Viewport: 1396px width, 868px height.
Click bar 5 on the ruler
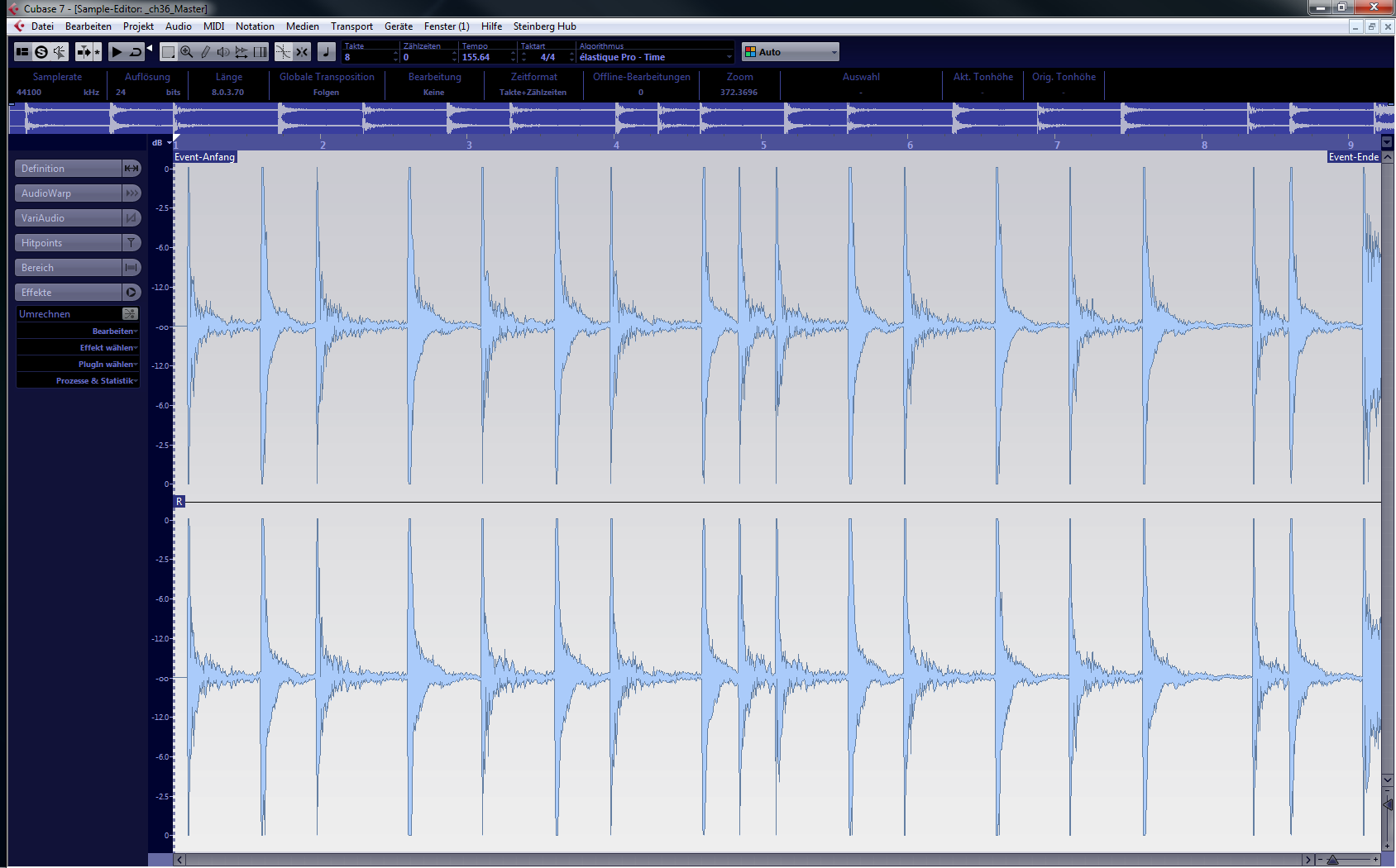[763, 145]
